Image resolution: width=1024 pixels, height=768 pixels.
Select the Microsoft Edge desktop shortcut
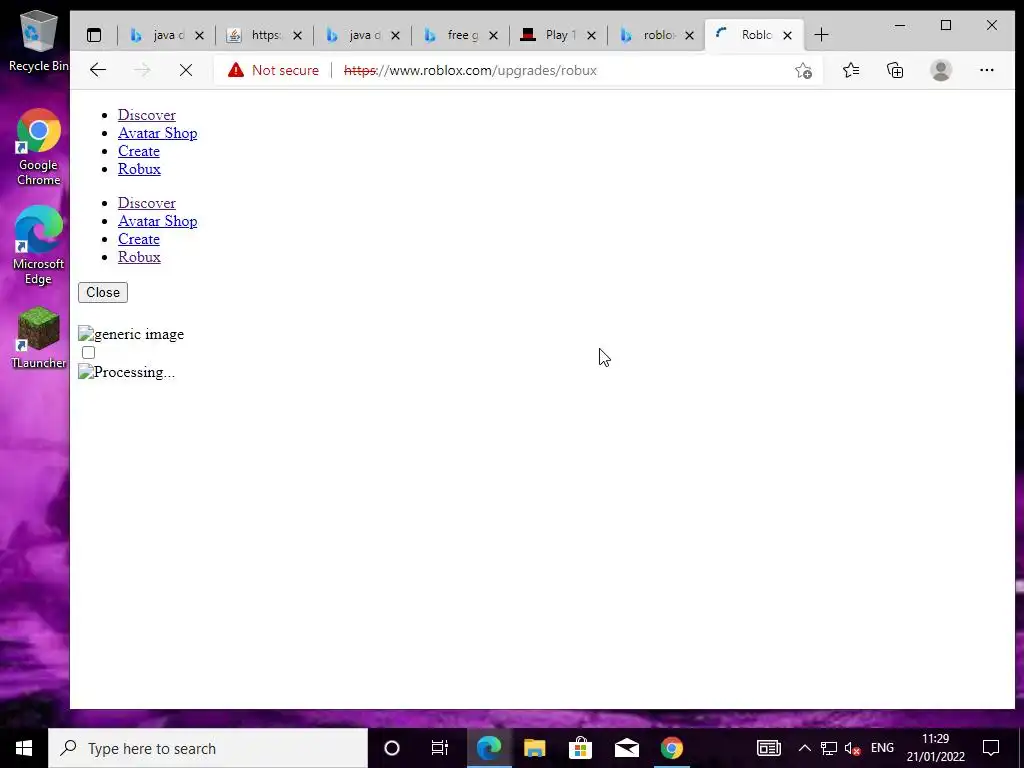[39, 246]
